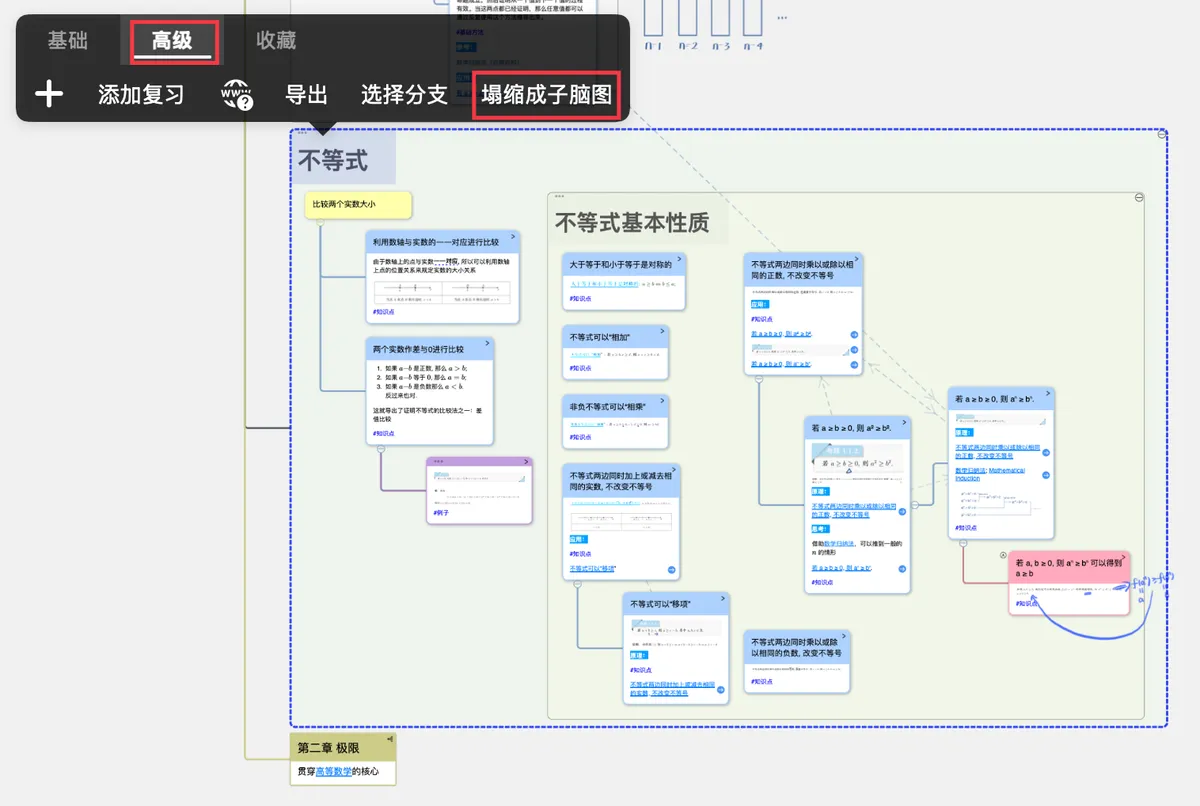The height and width of the screenshot is (806, 1200).
Task: Click the link arrow beside 数学归纳法 Mathematical Induction
Action: pyautogui.click(x=1045, y=474)
